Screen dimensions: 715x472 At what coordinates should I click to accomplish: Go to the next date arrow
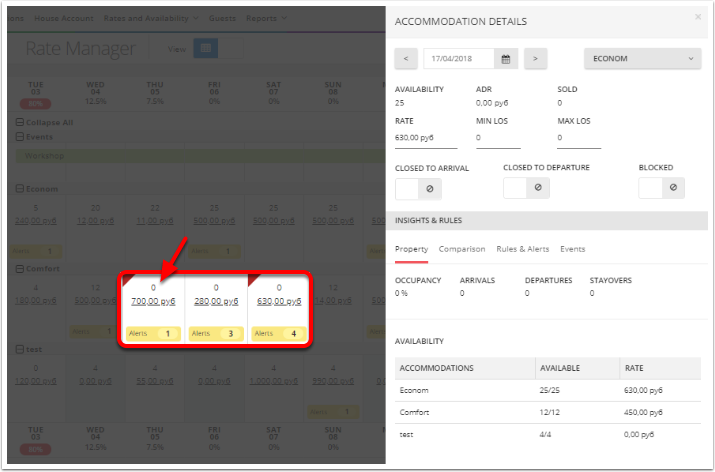tap(535, 59)
